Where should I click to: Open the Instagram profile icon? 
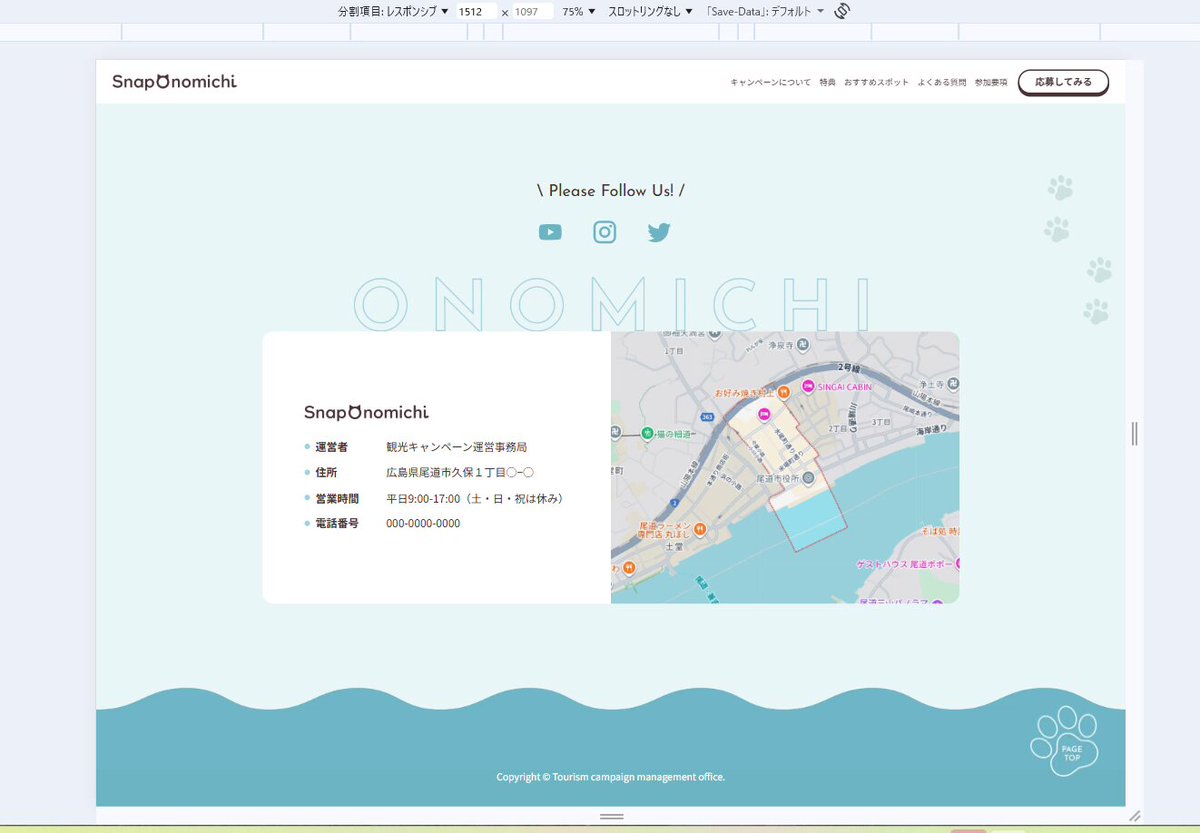pos(604,231)
